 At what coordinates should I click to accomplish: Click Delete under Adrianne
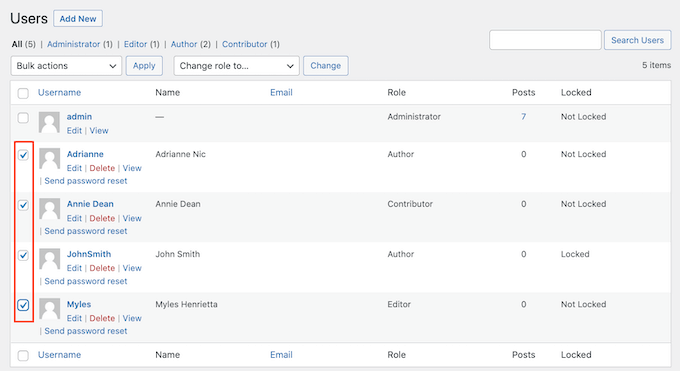click(x=102, y=168)
